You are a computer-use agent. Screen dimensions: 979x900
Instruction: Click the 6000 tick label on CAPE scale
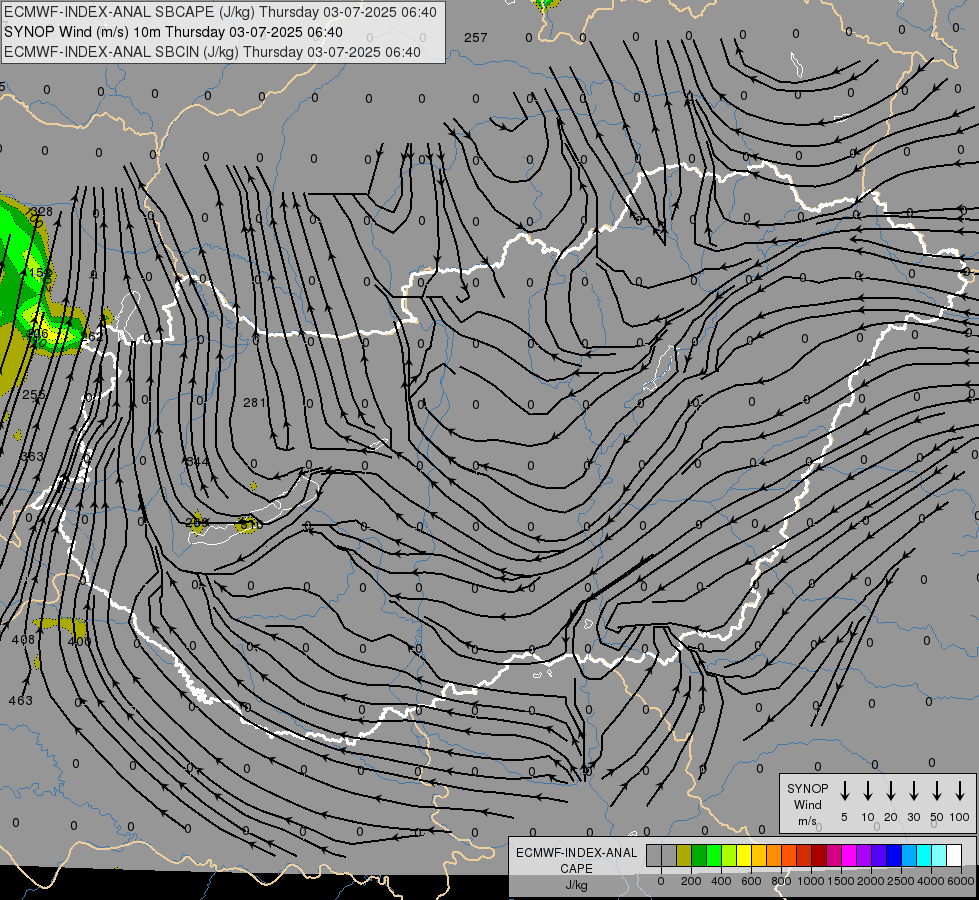pyautogui.click(x=961, y=881)
